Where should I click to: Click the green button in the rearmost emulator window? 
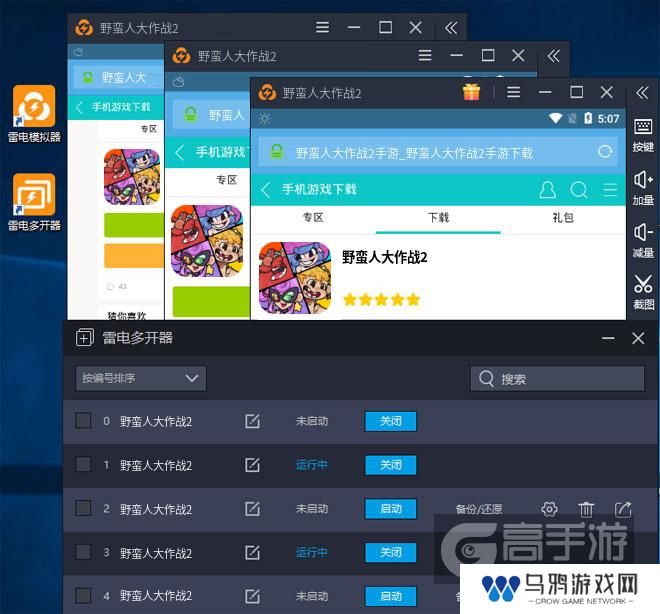pyautogui.click(x=134, y=225)
